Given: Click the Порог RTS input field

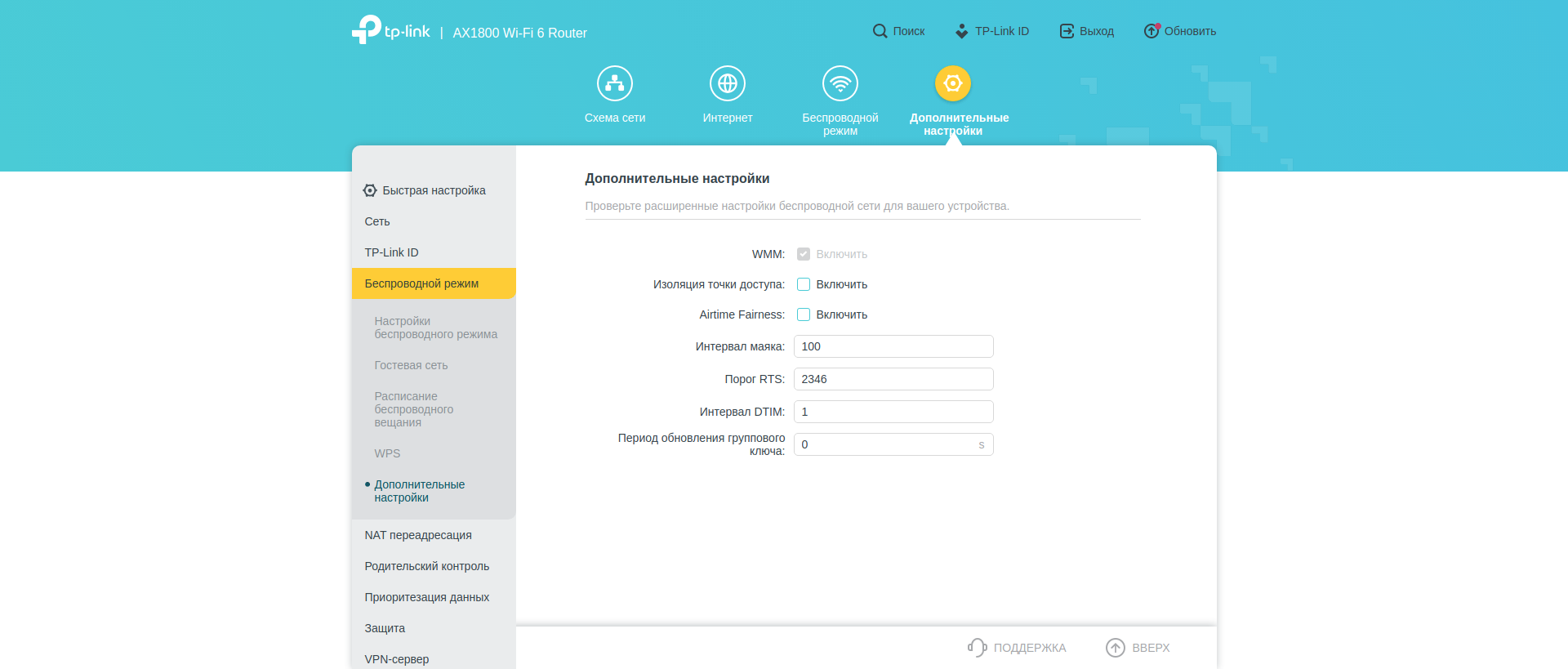Looking at the screenshot, I should click(x=893, y=379).
